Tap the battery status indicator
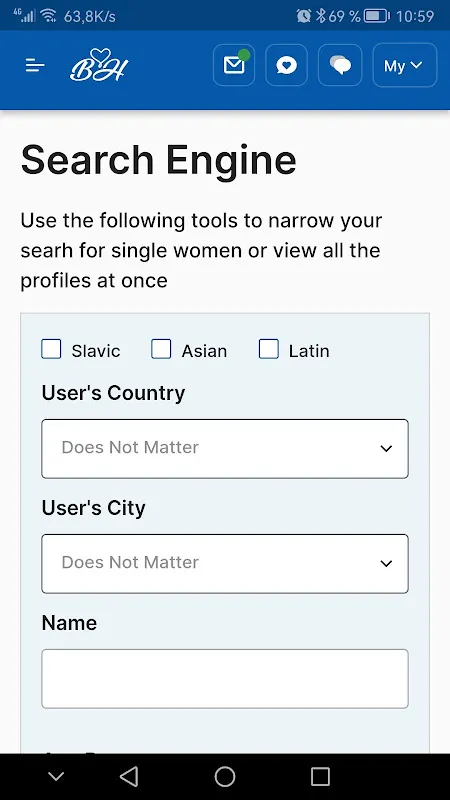The height and width of the screenshot is (800, 450). 377,16
